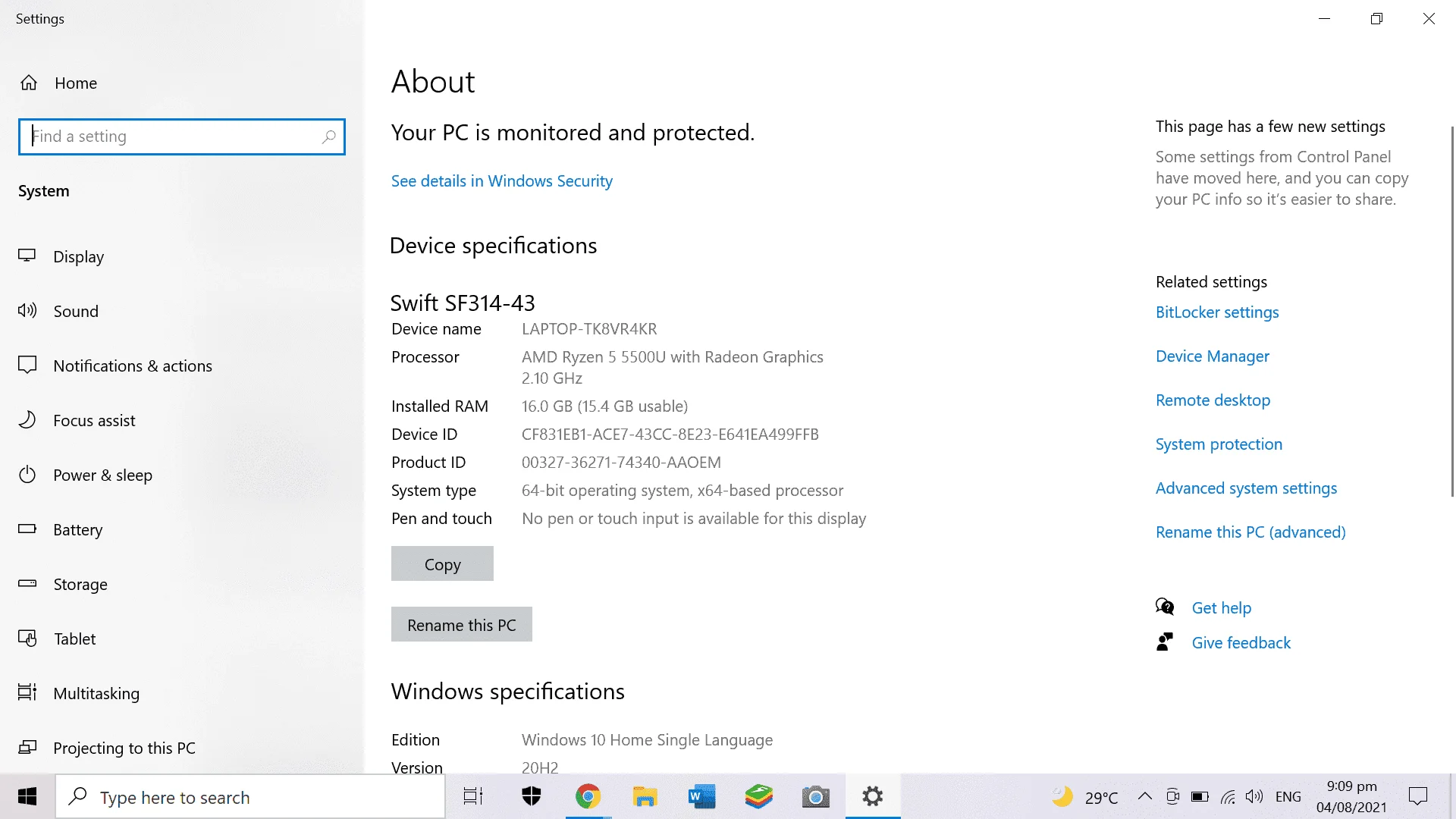Open Task View from taskbar

point(473,796)
